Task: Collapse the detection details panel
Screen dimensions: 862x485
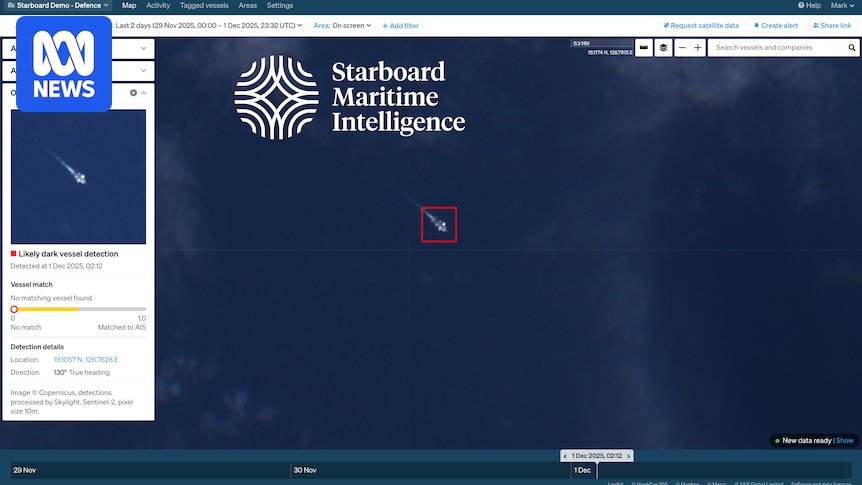Action: [x=144, y=92]
